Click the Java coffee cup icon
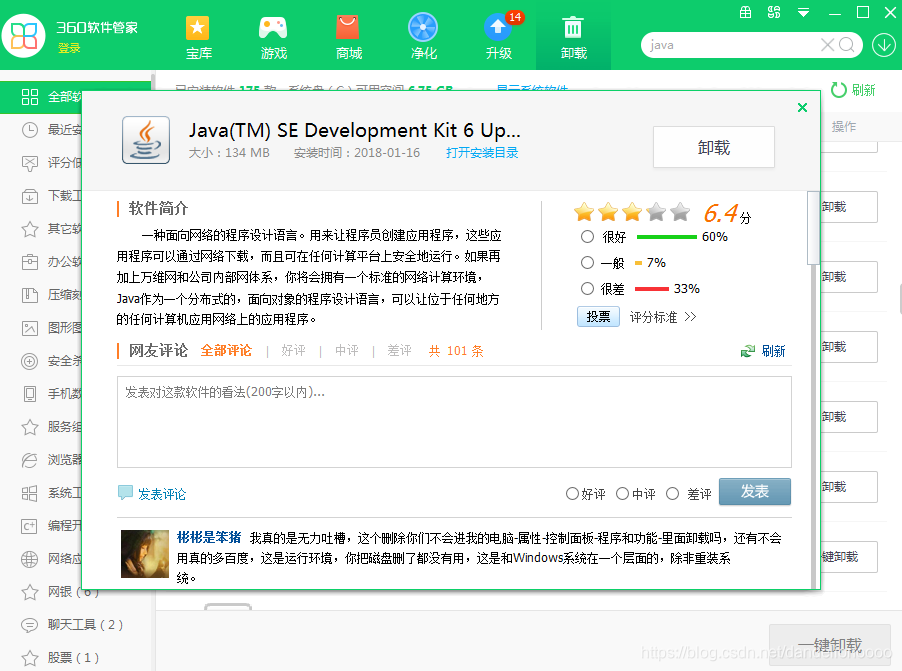The height and width of the screenshot is (671, 902). click(x=146, y=140)
